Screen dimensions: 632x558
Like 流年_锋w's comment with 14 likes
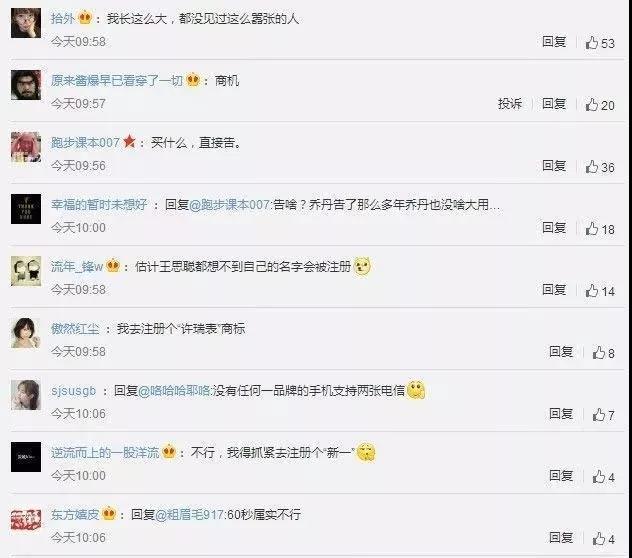pyautogui.click(x=600, y=291)
